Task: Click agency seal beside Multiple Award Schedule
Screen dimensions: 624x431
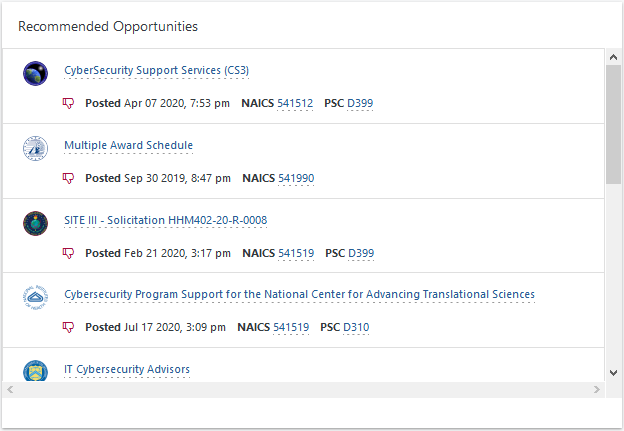Action: point(35,148)
